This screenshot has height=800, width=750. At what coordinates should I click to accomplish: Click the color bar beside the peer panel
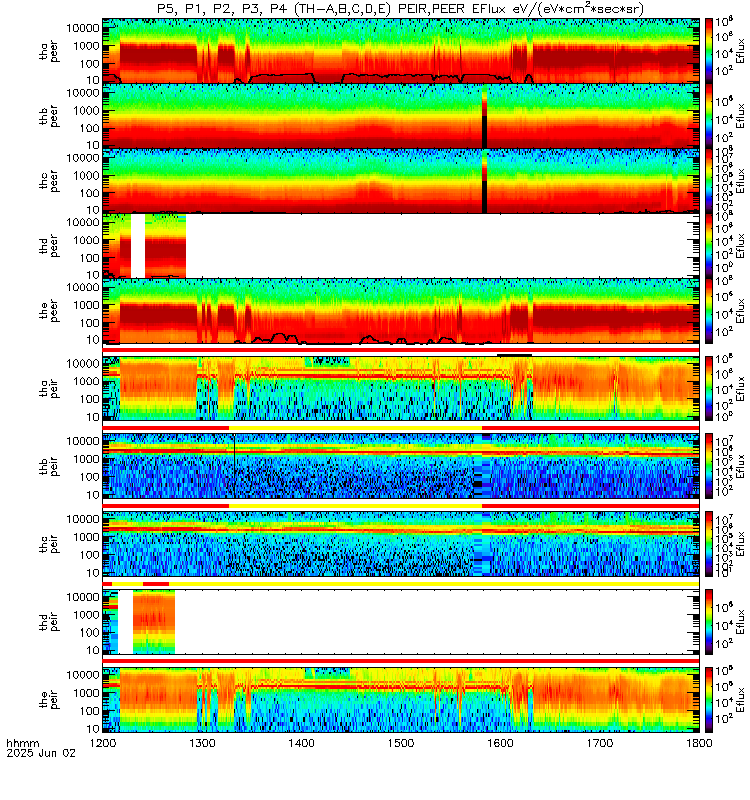(x=709, y=310)
